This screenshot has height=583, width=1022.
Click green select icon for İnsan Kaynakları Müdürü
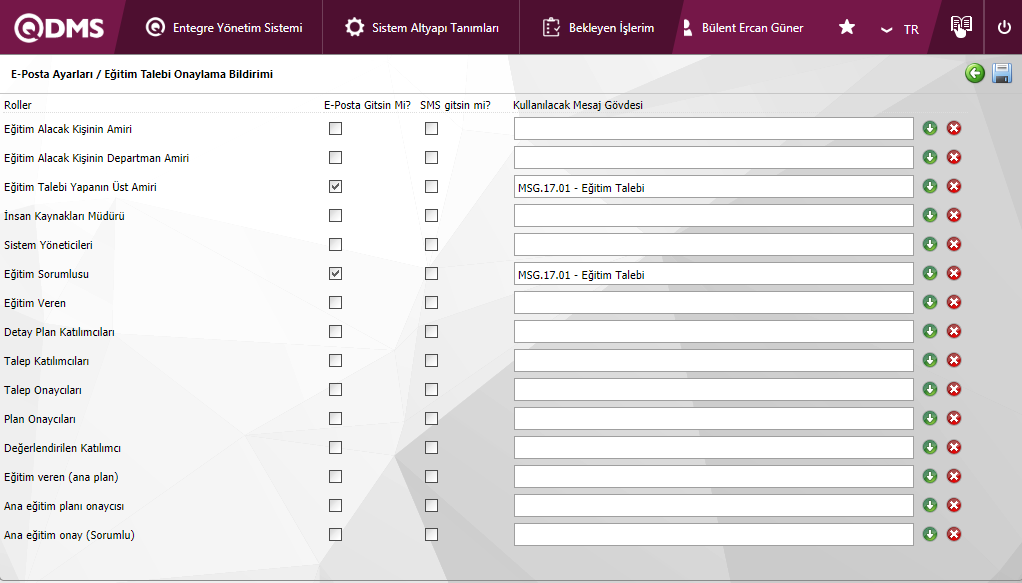[x=930, y=215]
